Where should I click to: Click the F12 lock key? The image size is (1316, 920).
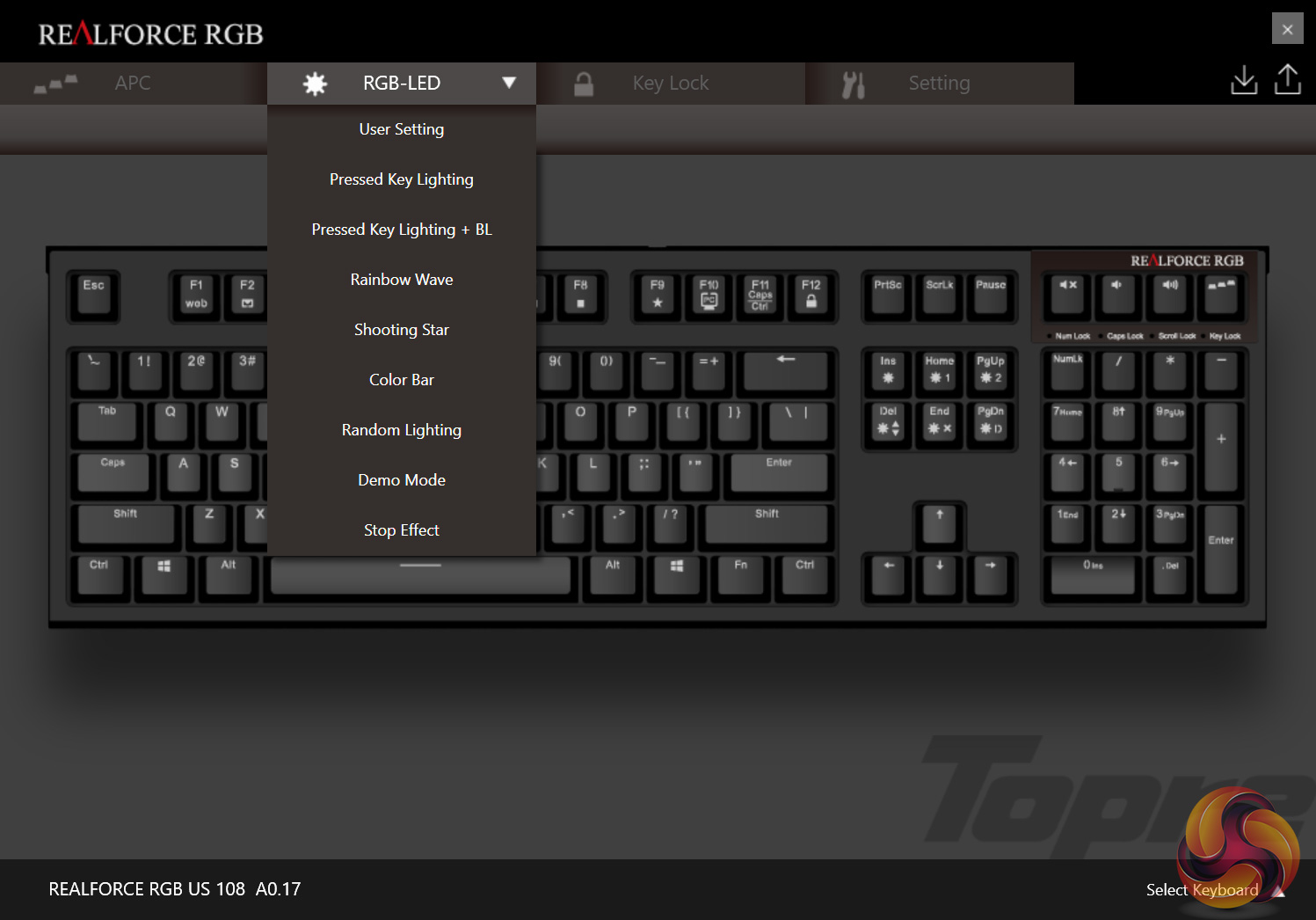click(x=811, y=296)
